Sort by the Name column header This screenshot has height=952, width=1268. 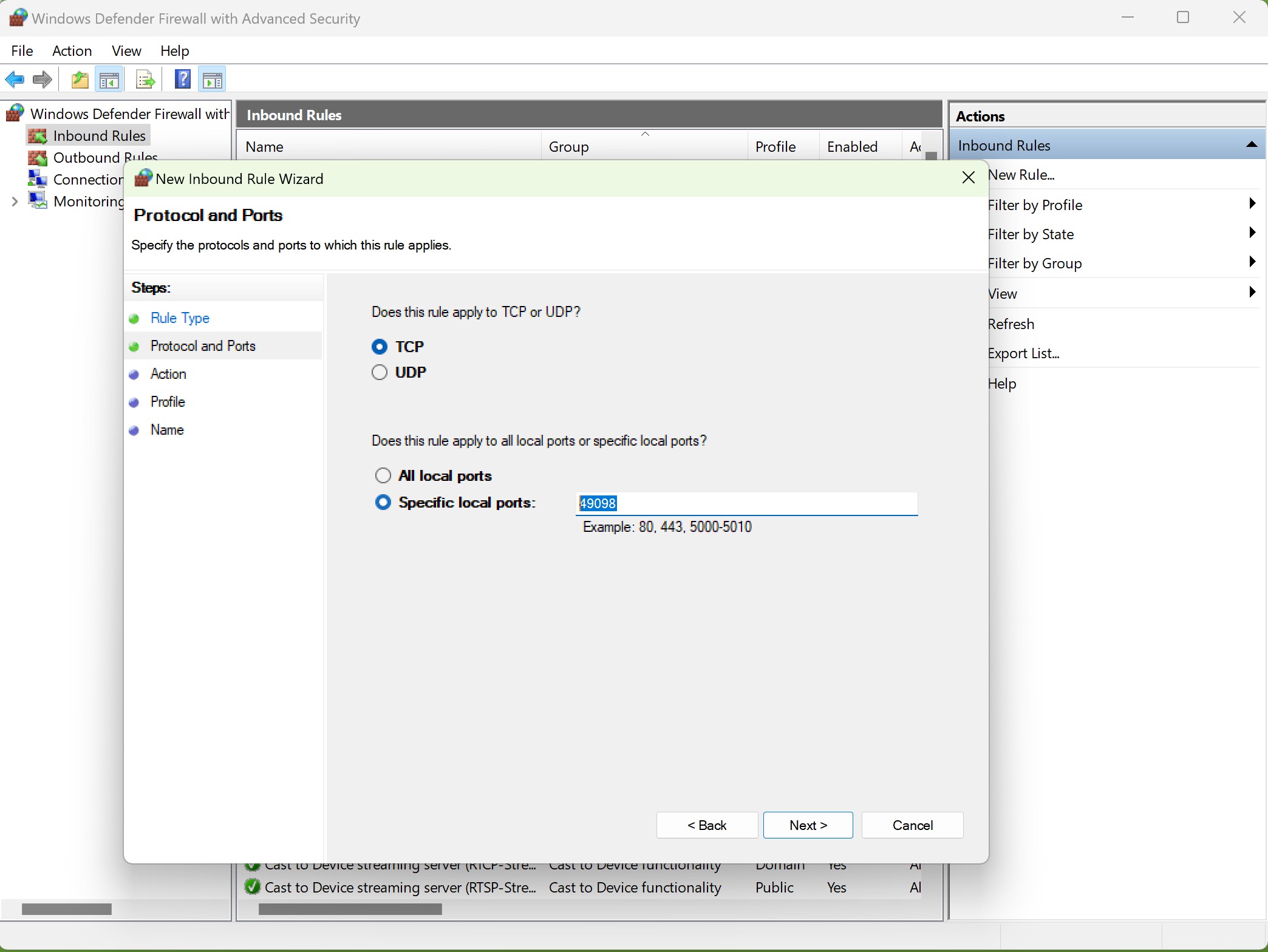(x=389, y=146)
